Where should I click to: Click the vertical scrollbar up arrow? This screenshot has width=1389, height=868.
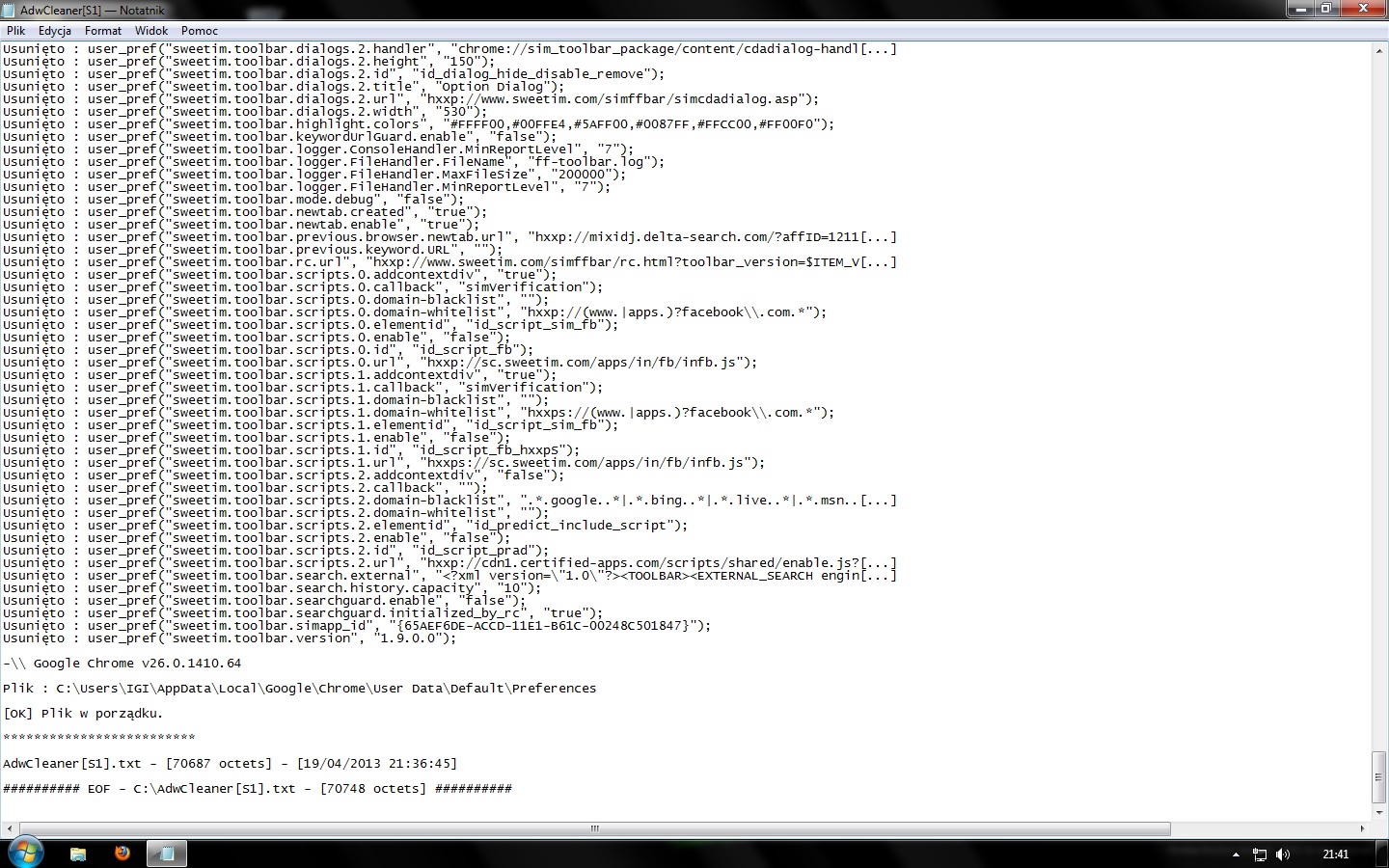point(1380,50)
